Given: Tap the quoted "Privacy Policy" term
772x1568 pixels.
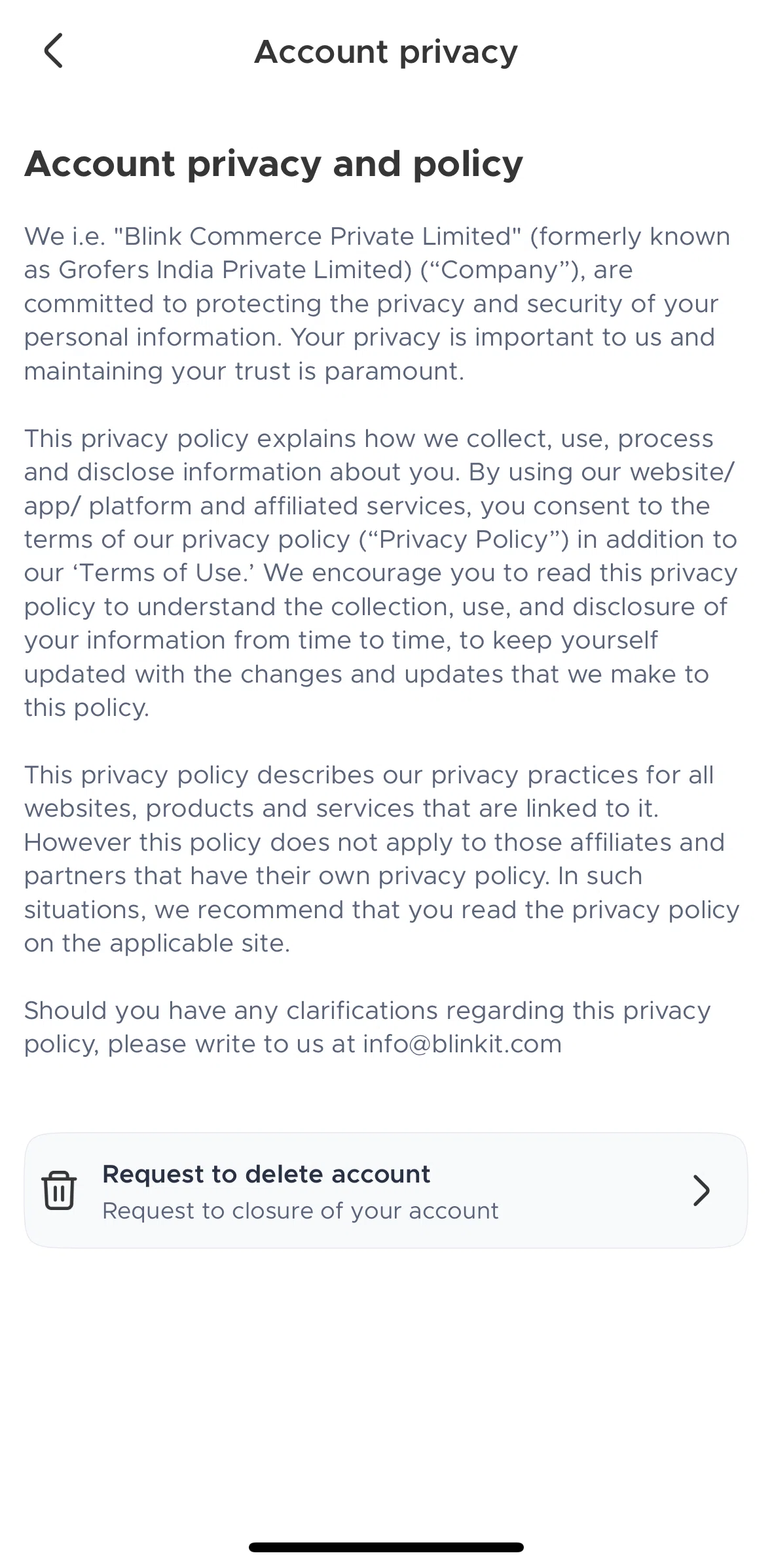Looking at the screenshot, I should coord(464,539).
